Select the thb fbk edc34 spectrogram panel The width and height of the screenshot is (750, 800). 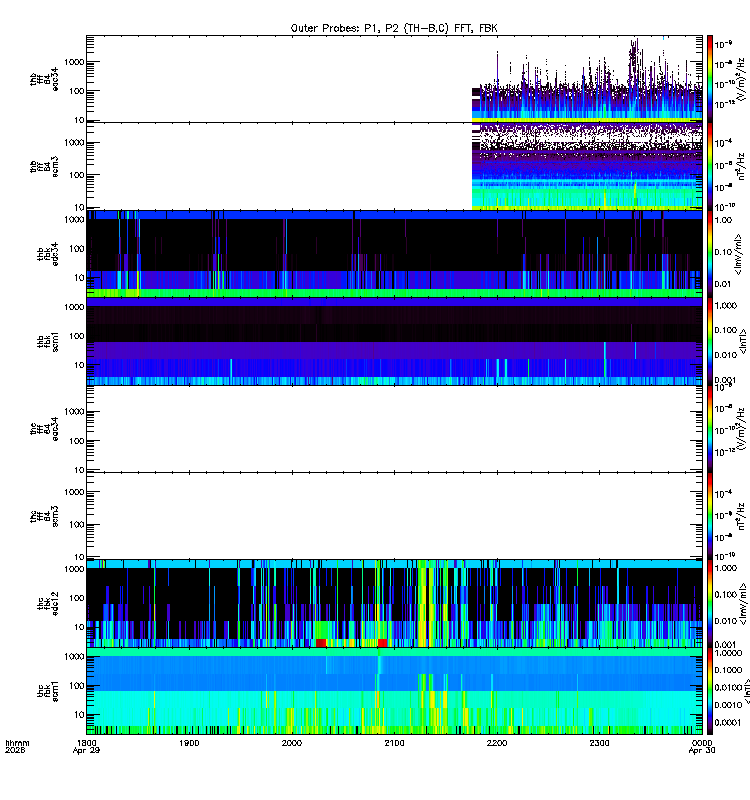(394, 254)
